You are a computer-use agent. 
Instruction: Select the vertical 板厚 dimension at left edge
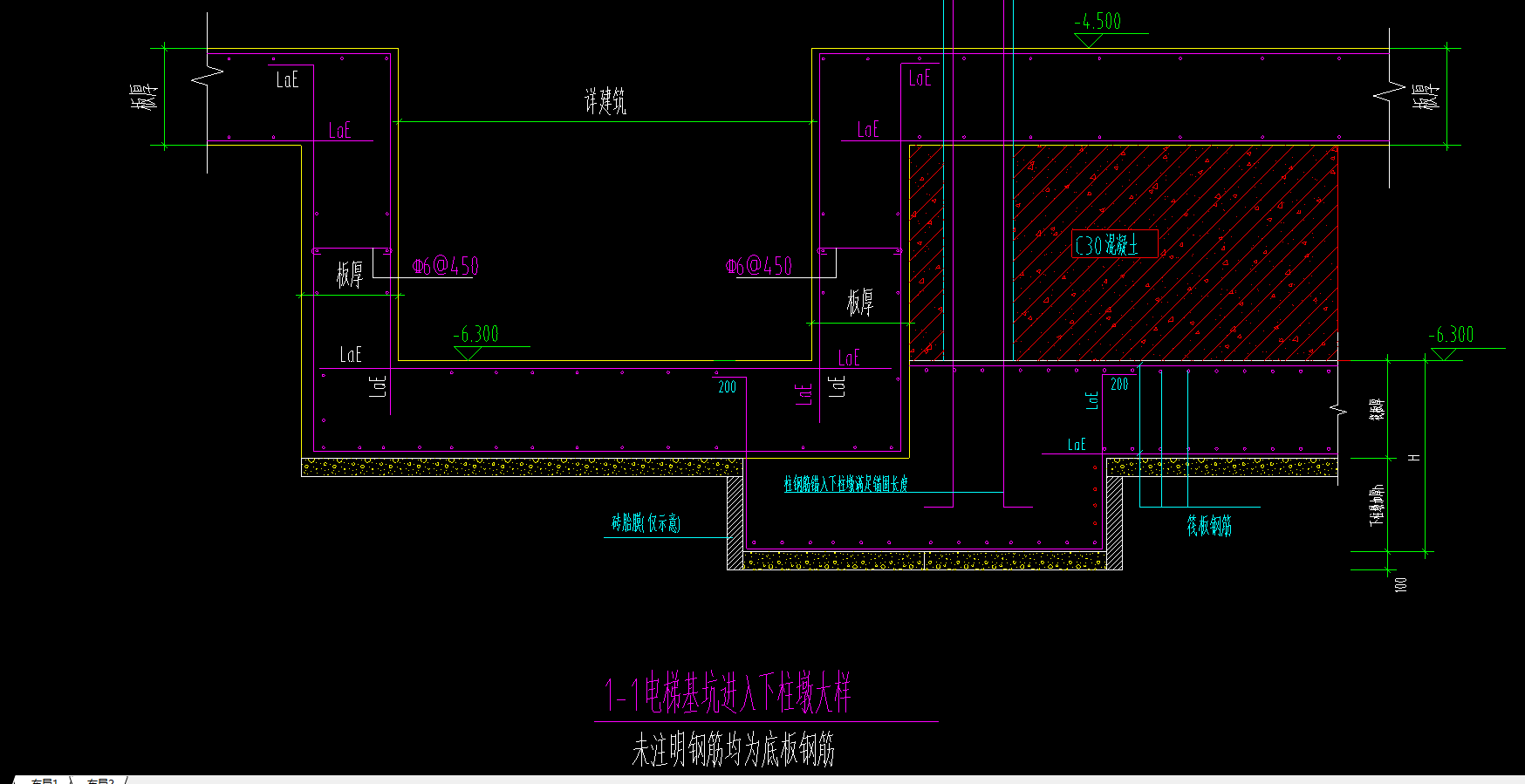[145, 97]
